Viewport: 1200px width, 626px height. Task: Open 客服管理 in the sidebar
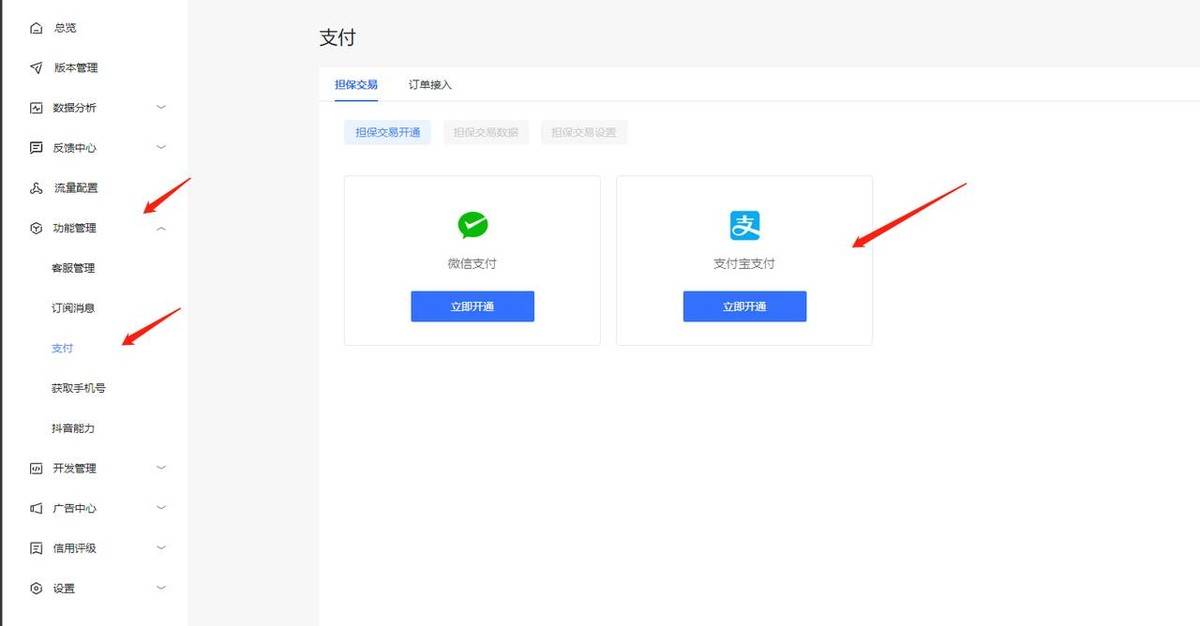click(73, 268)
